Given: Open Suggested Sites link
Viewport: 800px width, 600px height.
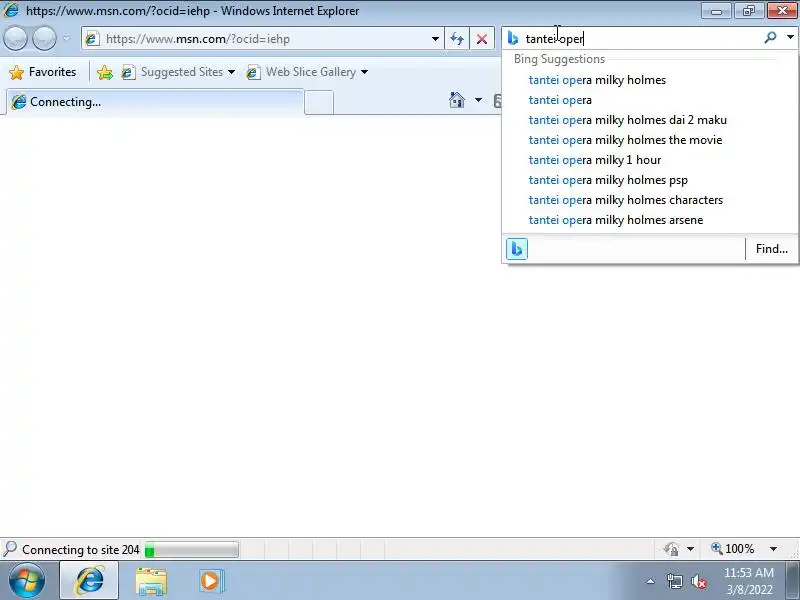Looking at the screenshot, I should pyautogui.click(x=173, y=72).
